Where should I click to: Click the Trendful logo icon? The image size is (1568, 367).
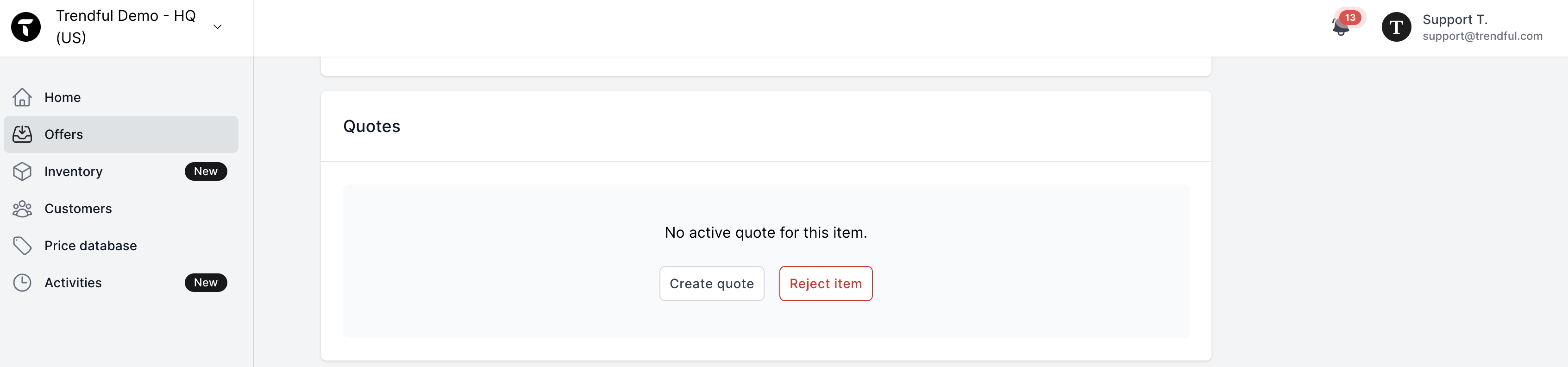click(x=26, y=27)
